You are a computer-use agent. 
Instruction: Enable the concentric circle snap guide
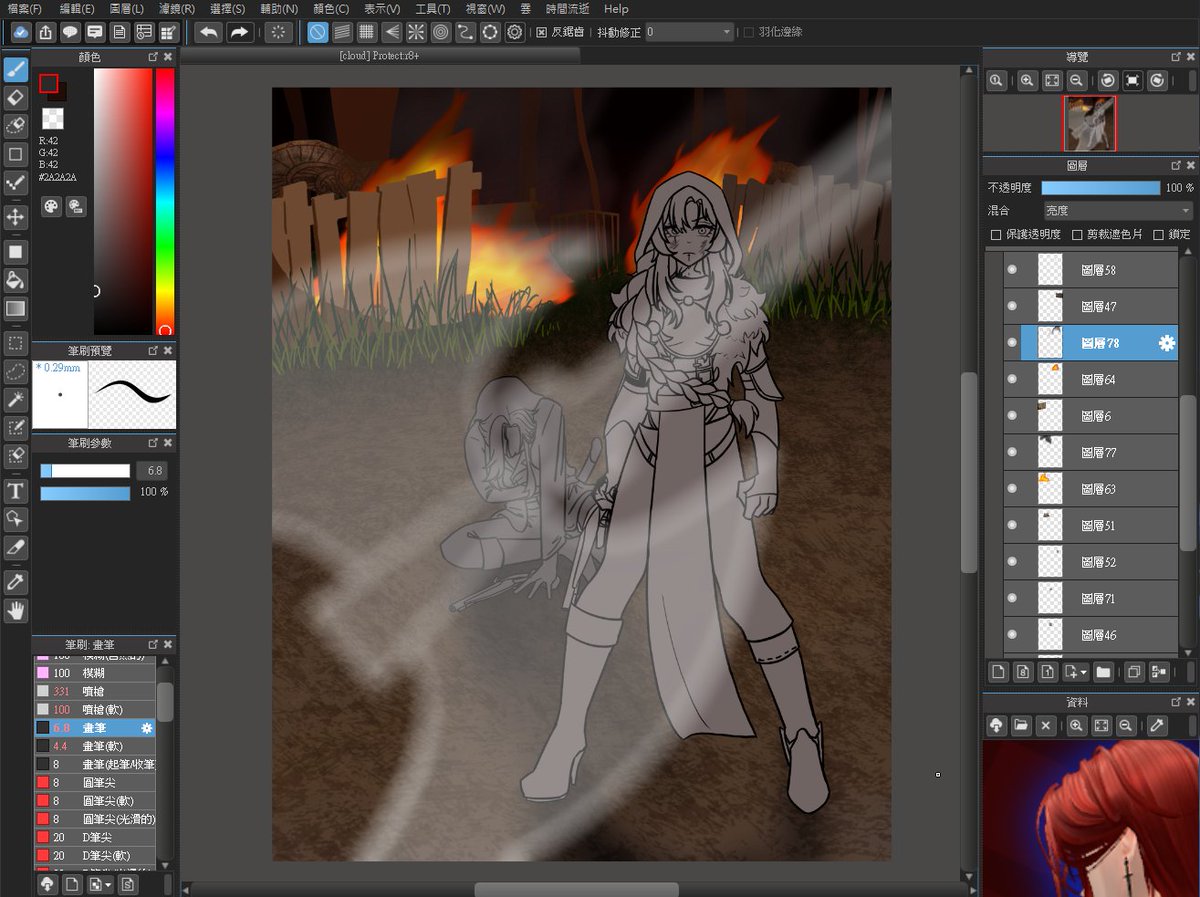coord(441,32)
